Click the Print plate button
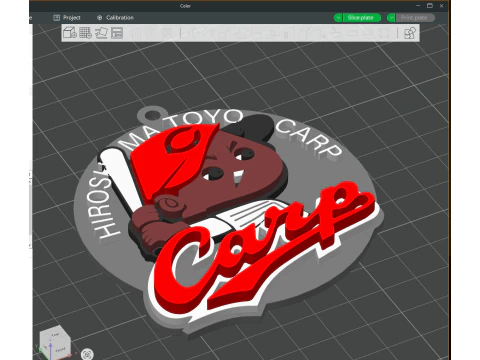The width and height of the screenshot is (480, 360). point(415,18)
